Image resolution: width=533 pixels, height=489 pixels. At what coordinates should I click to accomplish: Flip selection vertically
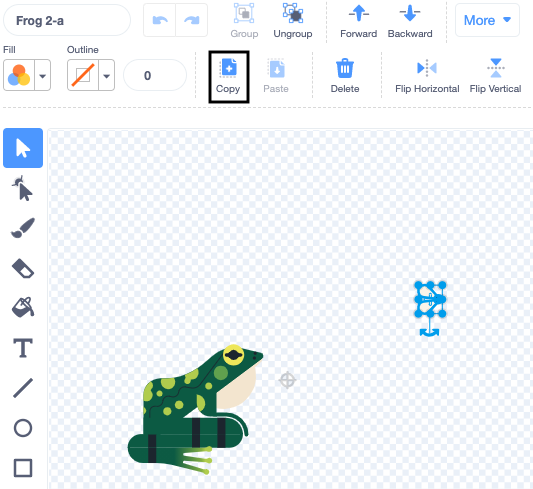(x=495, y=76)
